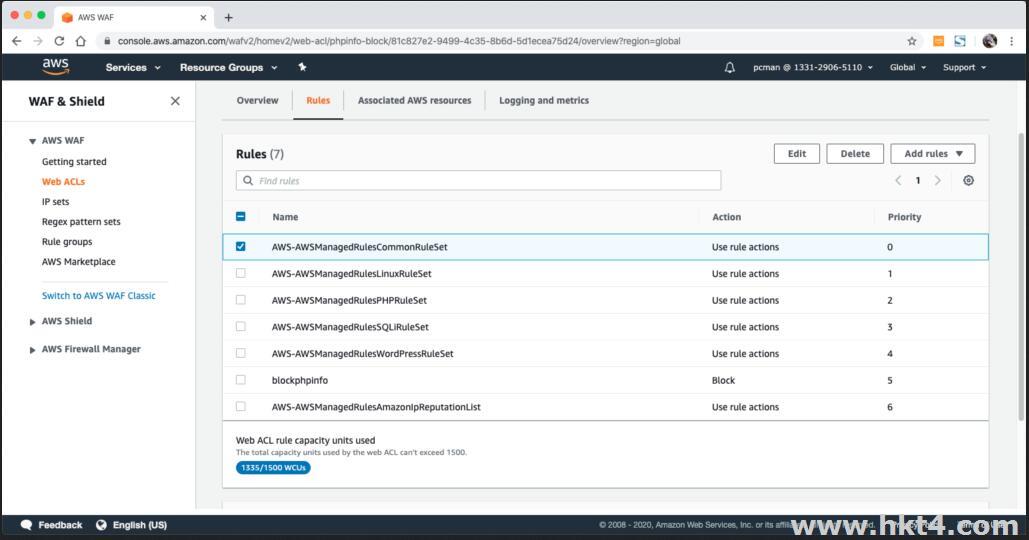This screenshot has height=540, width=1029.
Task: Open Logging and metrics tab
Action: (543, 100)
